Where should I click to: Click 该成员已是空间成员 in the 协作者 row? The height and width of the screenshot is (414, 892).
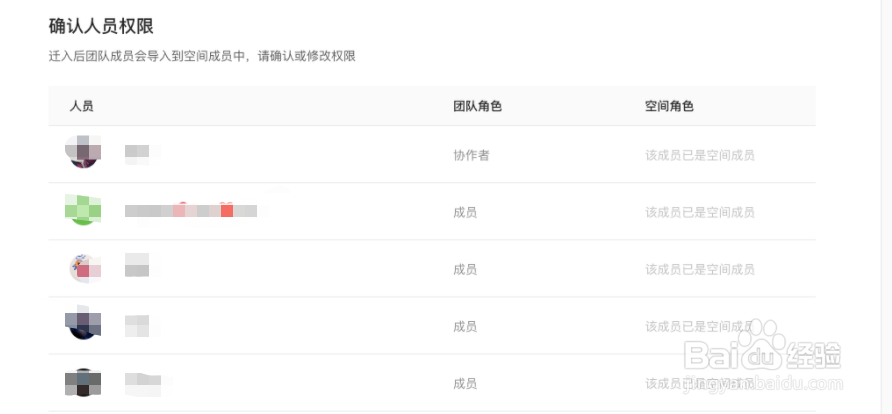click(700, 155)
